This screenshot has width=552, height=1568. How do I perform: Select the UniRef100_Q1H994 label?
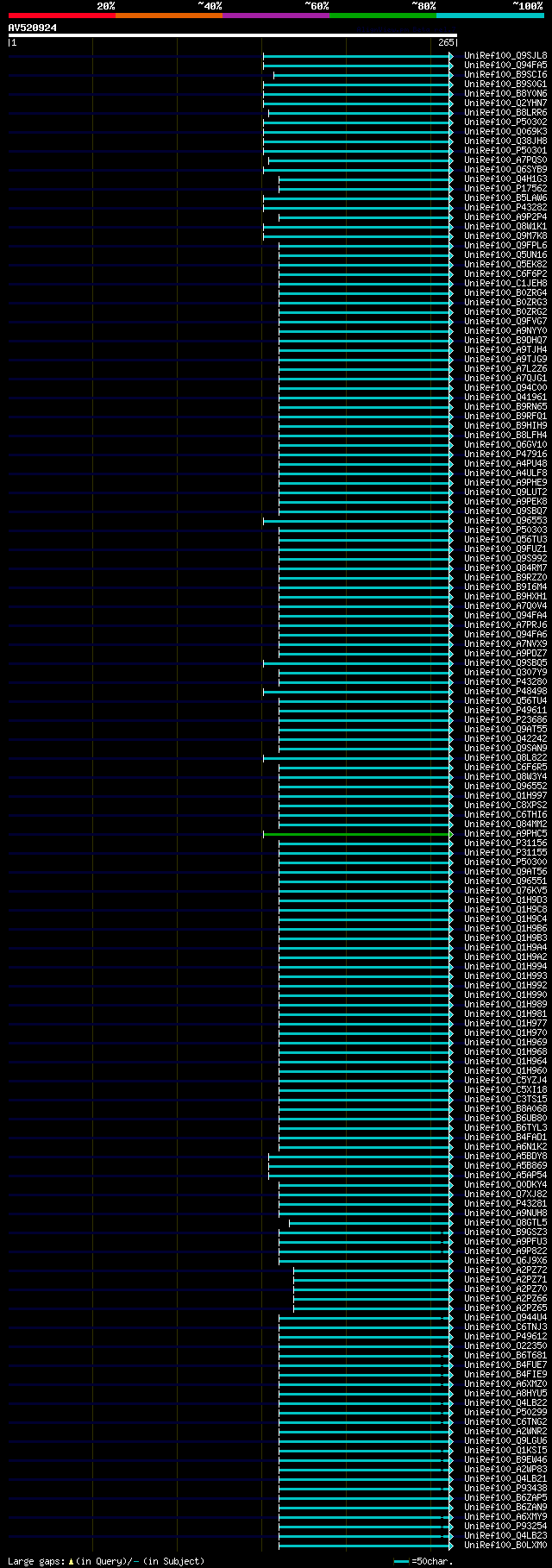pyautogui.click(x=505, y=967)
